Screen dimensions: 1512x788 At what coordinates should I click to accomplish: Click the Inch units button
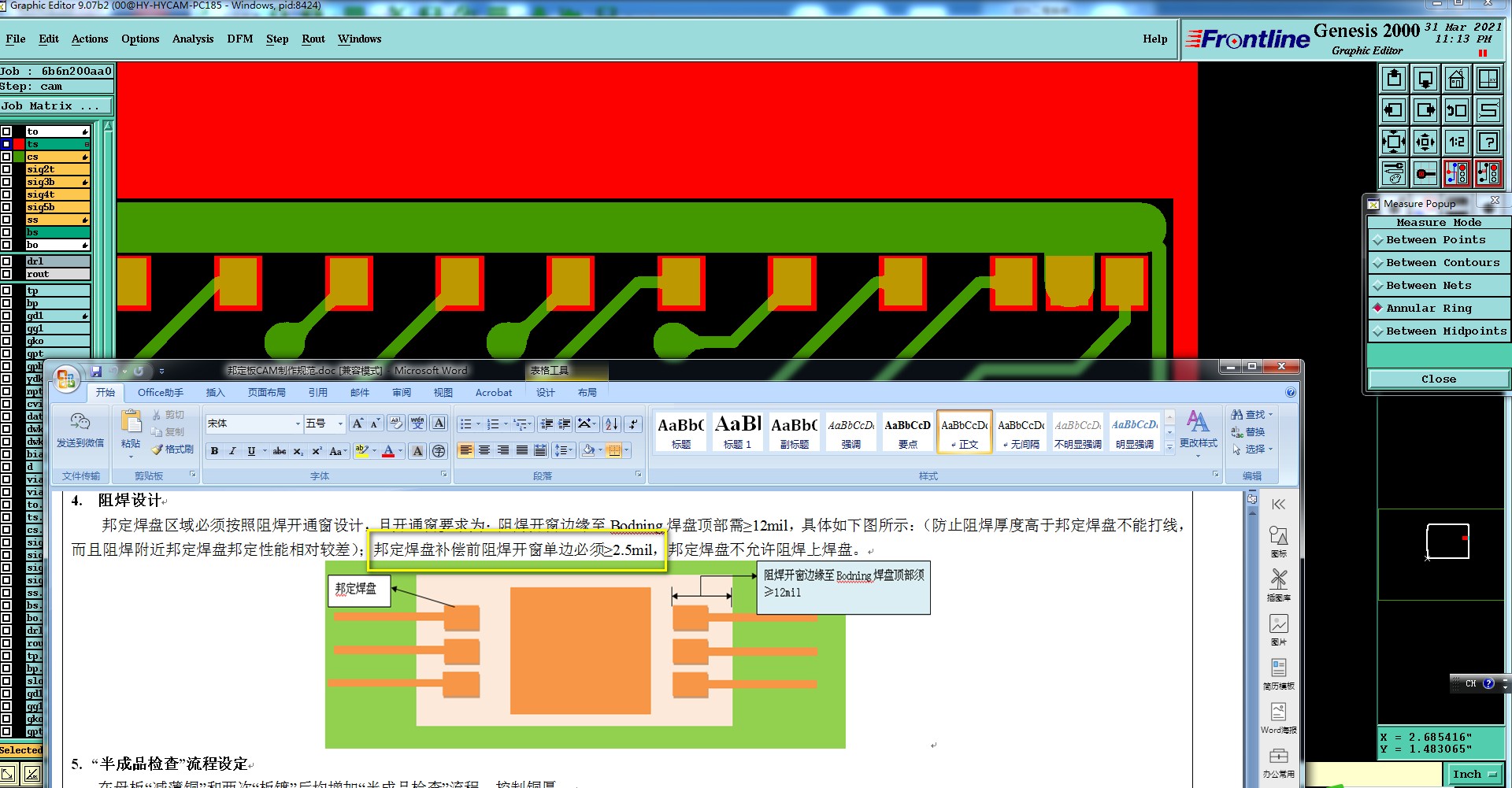[1475, 775]
